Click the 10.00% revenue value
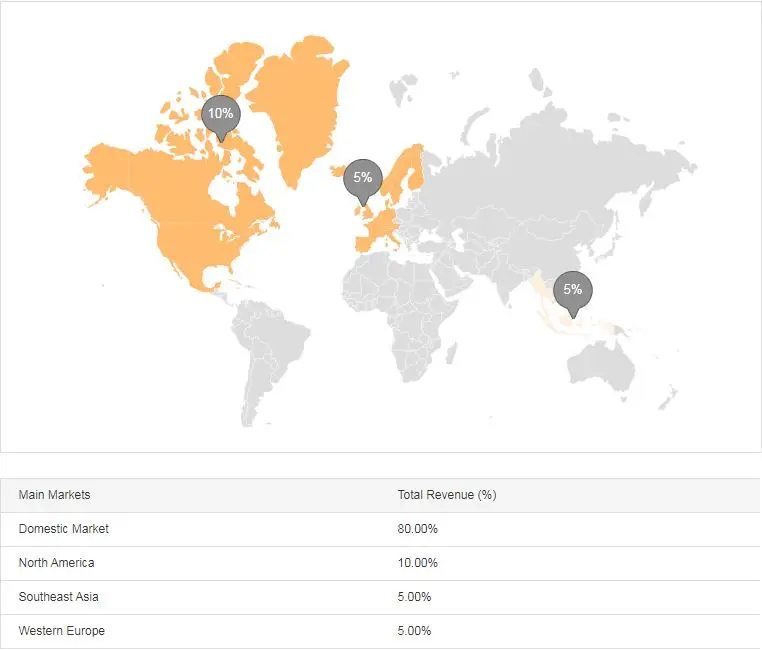The width and height of the screenshot is (762, 651). tap(417, 563)
